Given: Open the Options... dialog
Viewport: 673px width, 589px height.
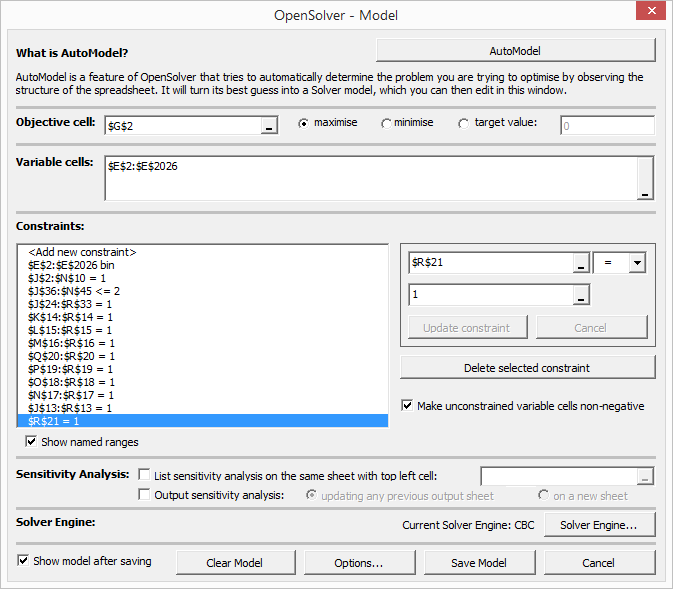Looking at the screenshot, I should coord(359,562).
